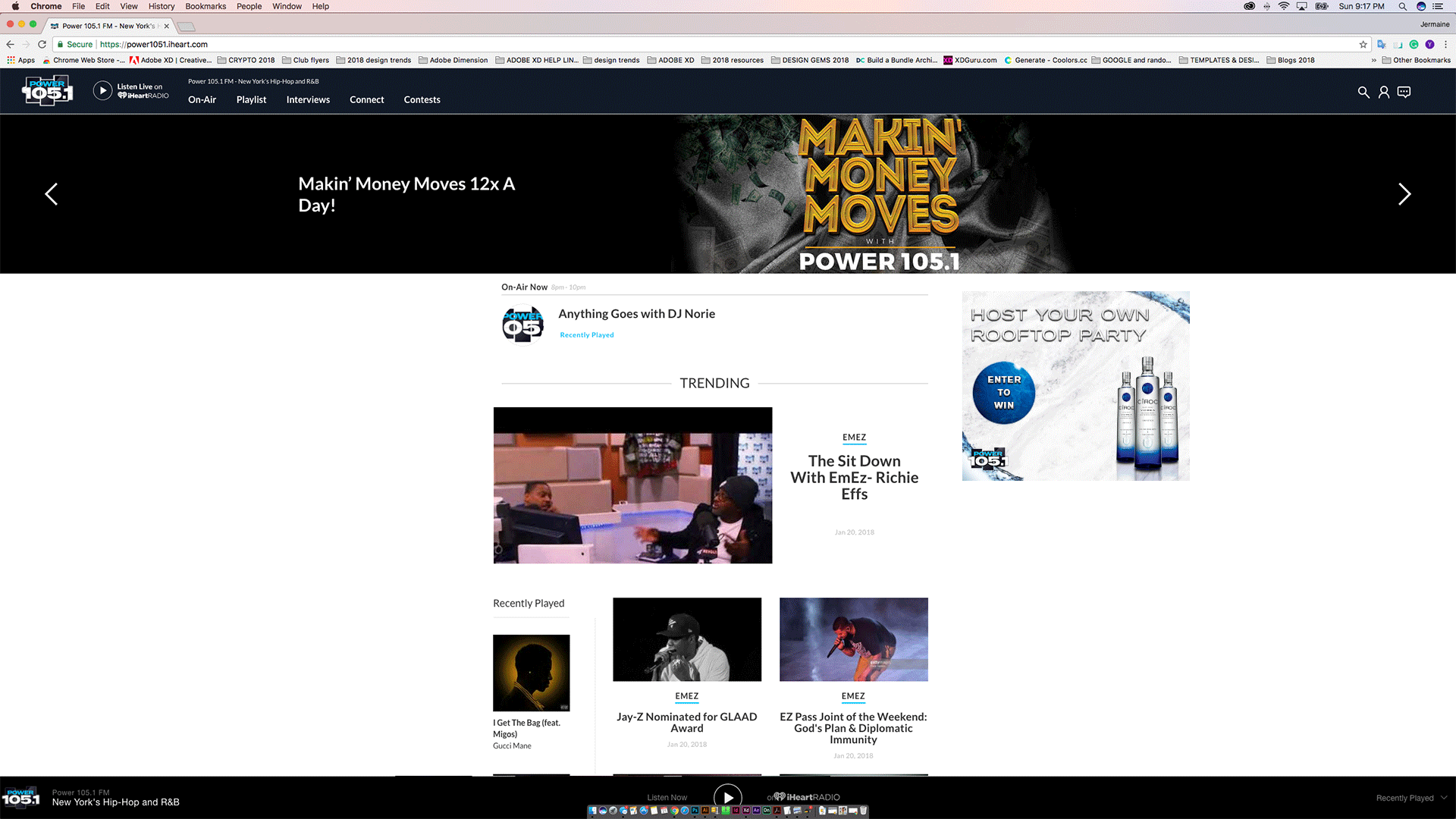This screenshot has height=819, width=1456.
Task: Open the Chrome three-dot menu
Action: 1445,45
